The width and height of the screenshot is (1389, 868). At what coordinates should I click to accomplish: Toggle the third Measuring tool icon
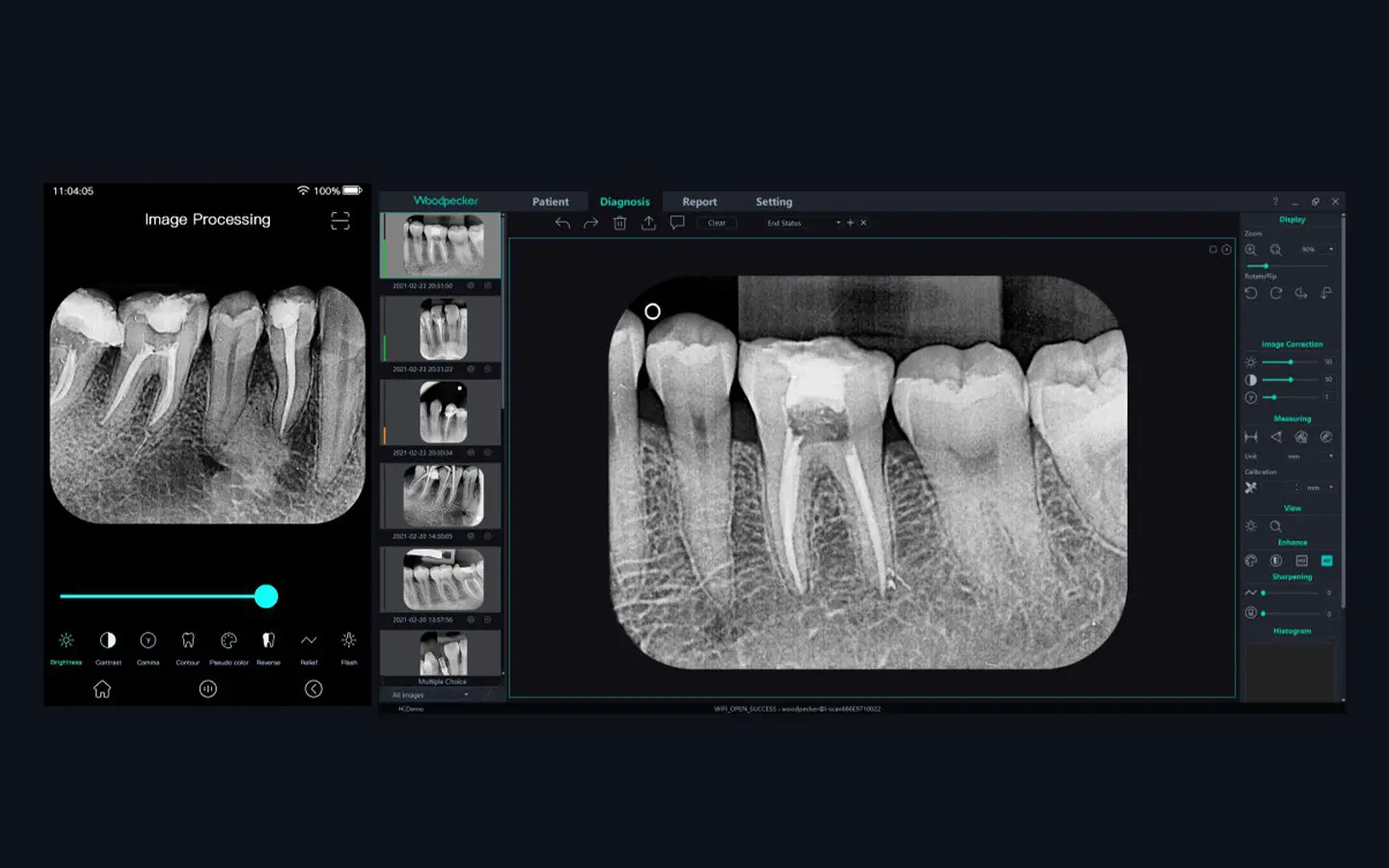point(1301,437)
